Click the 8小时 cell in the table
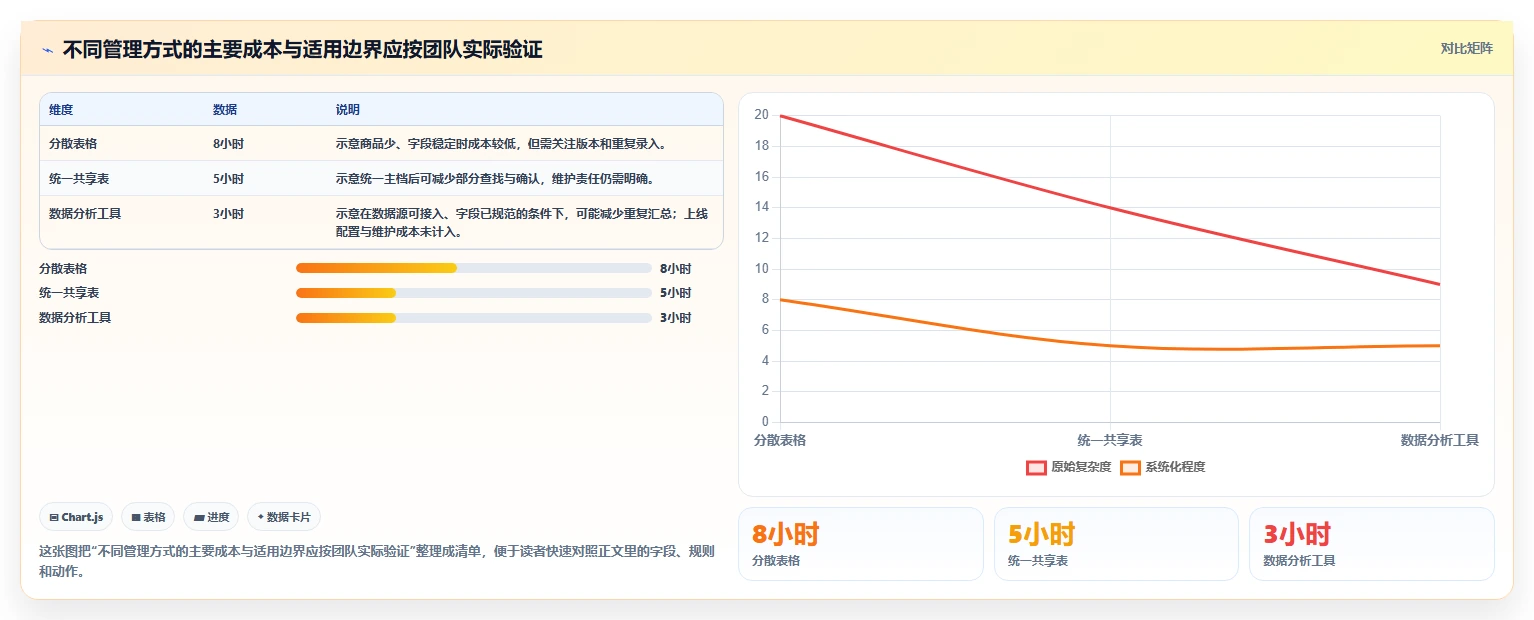This screenshot has width=1534, height=620. coord(228,144)
